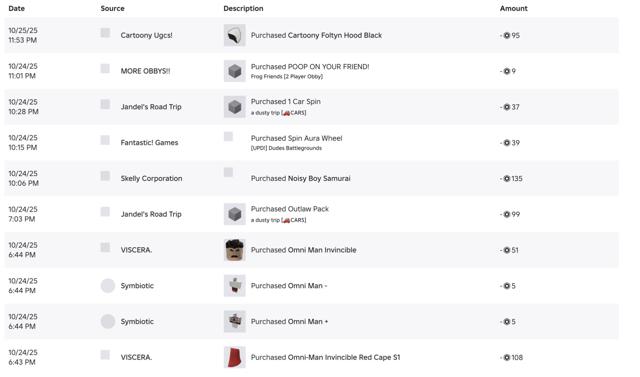Image resolution: width=640 pixels, height=377 pixels.
Task: Click the Spin Aura Wheel placeholder icon
Action: coord(229,137)
